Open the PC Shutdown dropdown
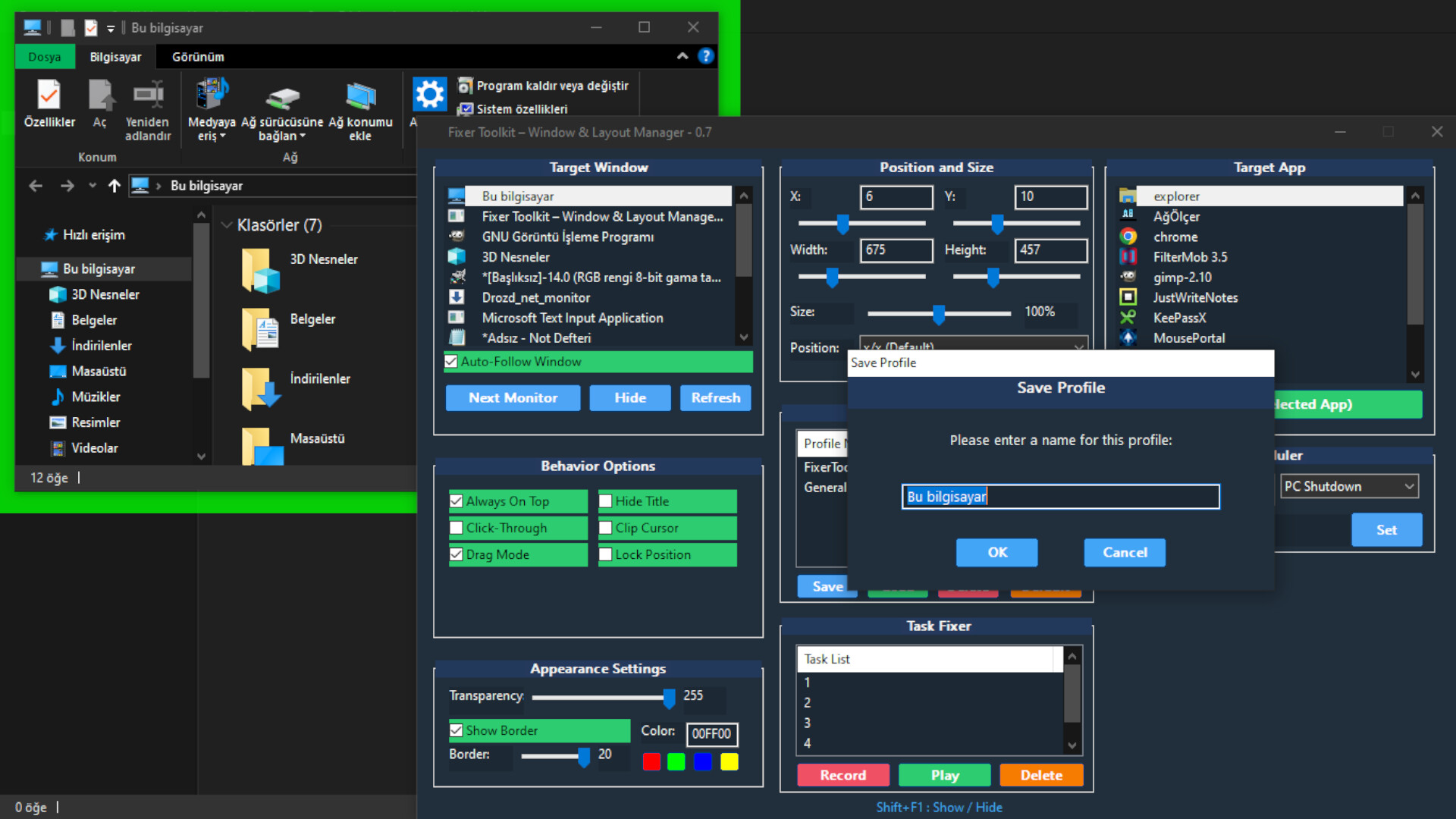This screenshot has height=819, width=1456. coord(1349,486)
